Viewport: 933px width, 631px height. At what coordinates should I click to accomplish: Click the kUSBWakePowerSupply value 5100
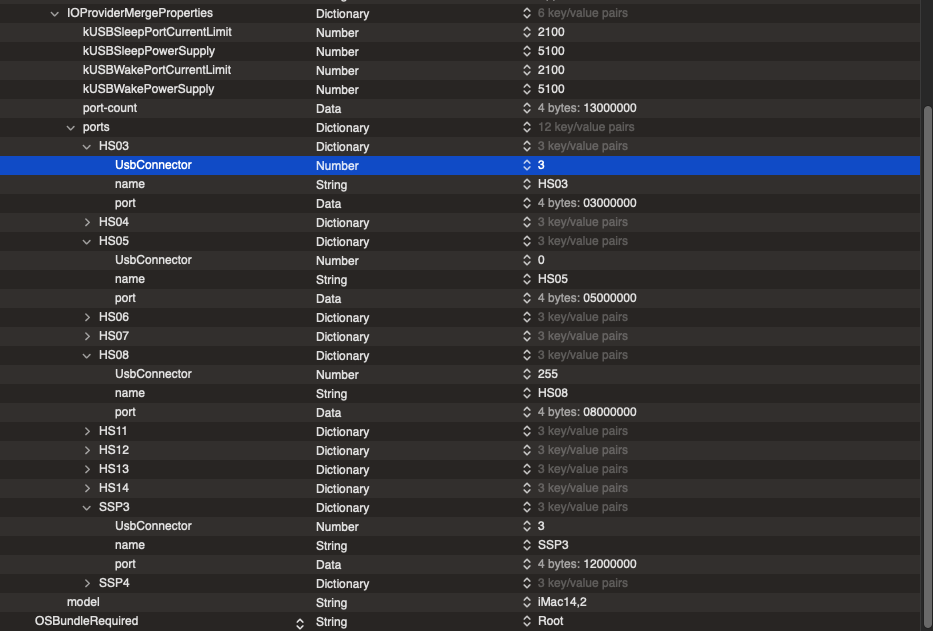pyautogui.click(x=551, y=89)
